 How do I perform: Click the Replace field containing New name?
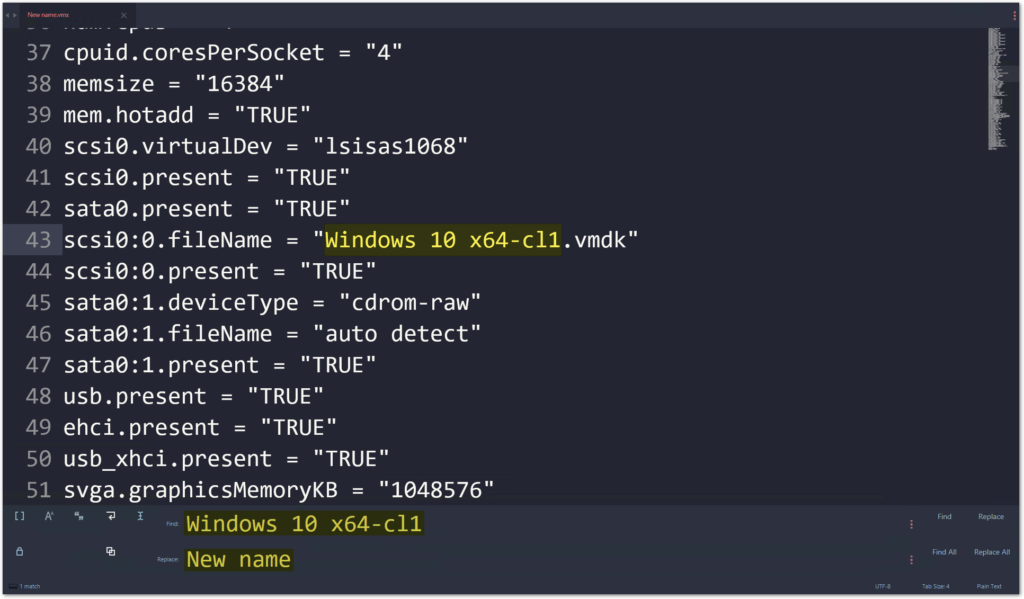click(542, 559)
